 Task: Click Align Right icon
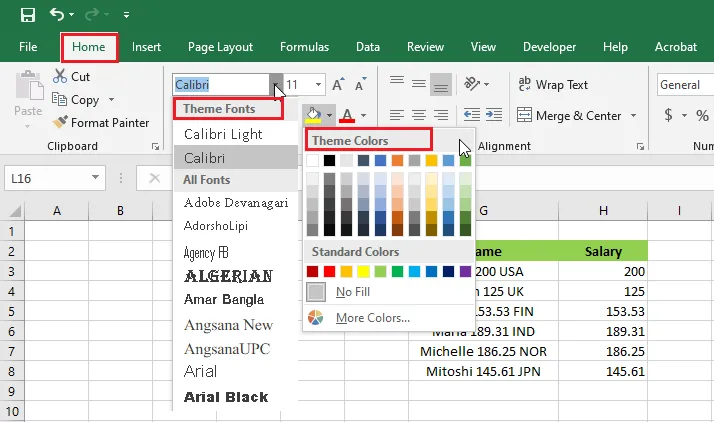441,115
